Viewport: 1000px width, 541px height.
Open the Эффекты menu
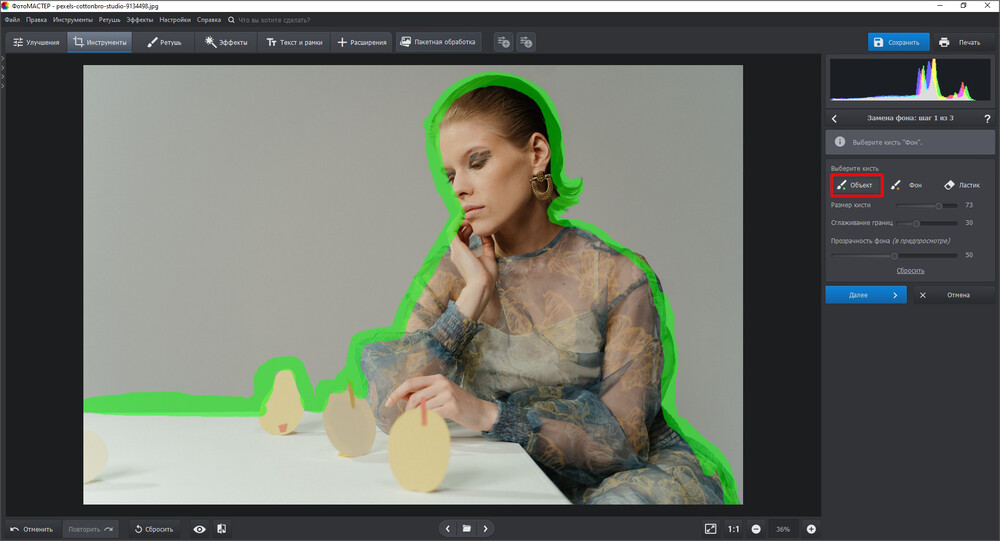coord(140,19)
